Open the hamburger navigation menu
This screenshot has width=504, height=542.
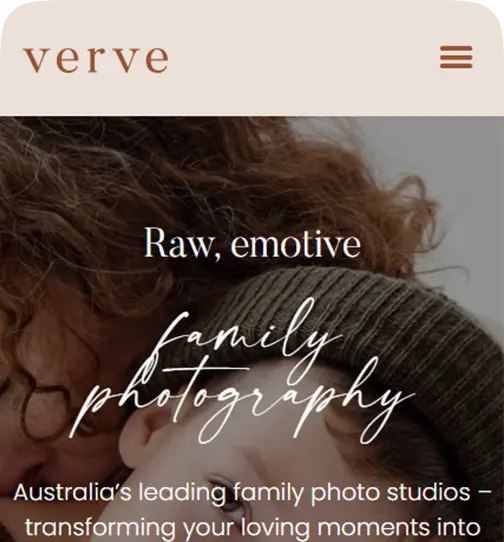pos(456,57)
